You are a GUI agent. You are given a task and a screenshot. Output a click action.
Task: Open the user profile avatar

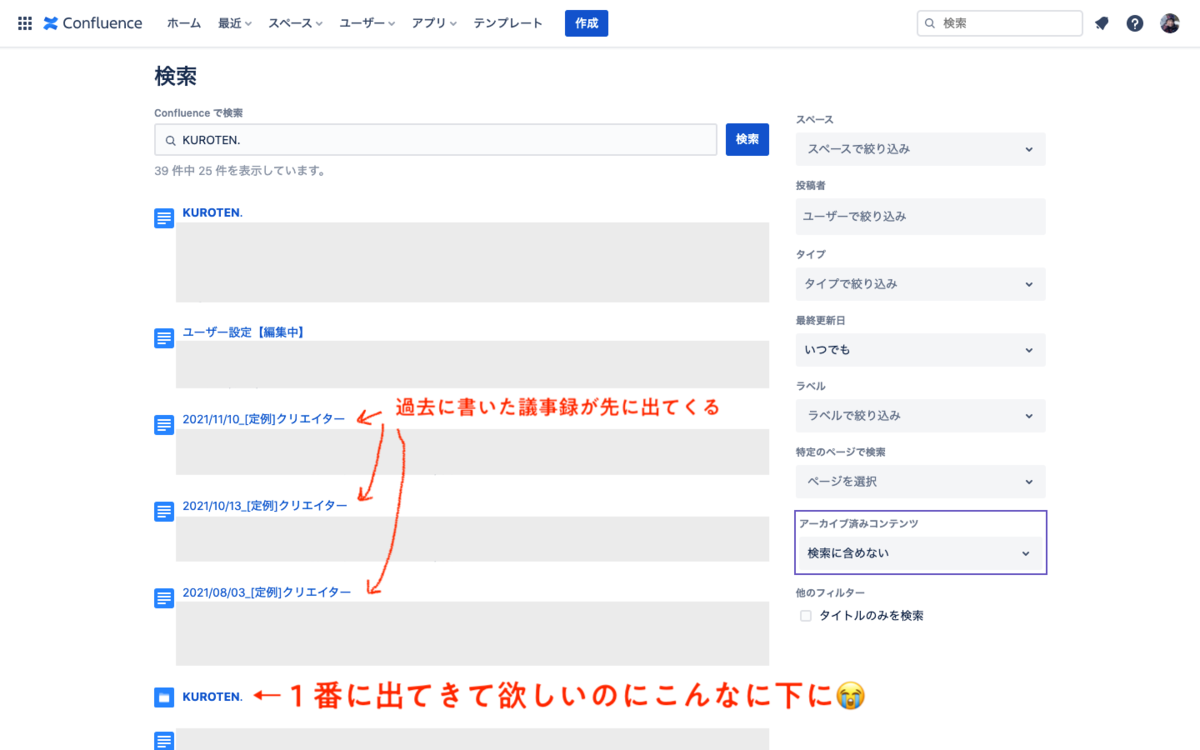click(x=1170, y=23)
